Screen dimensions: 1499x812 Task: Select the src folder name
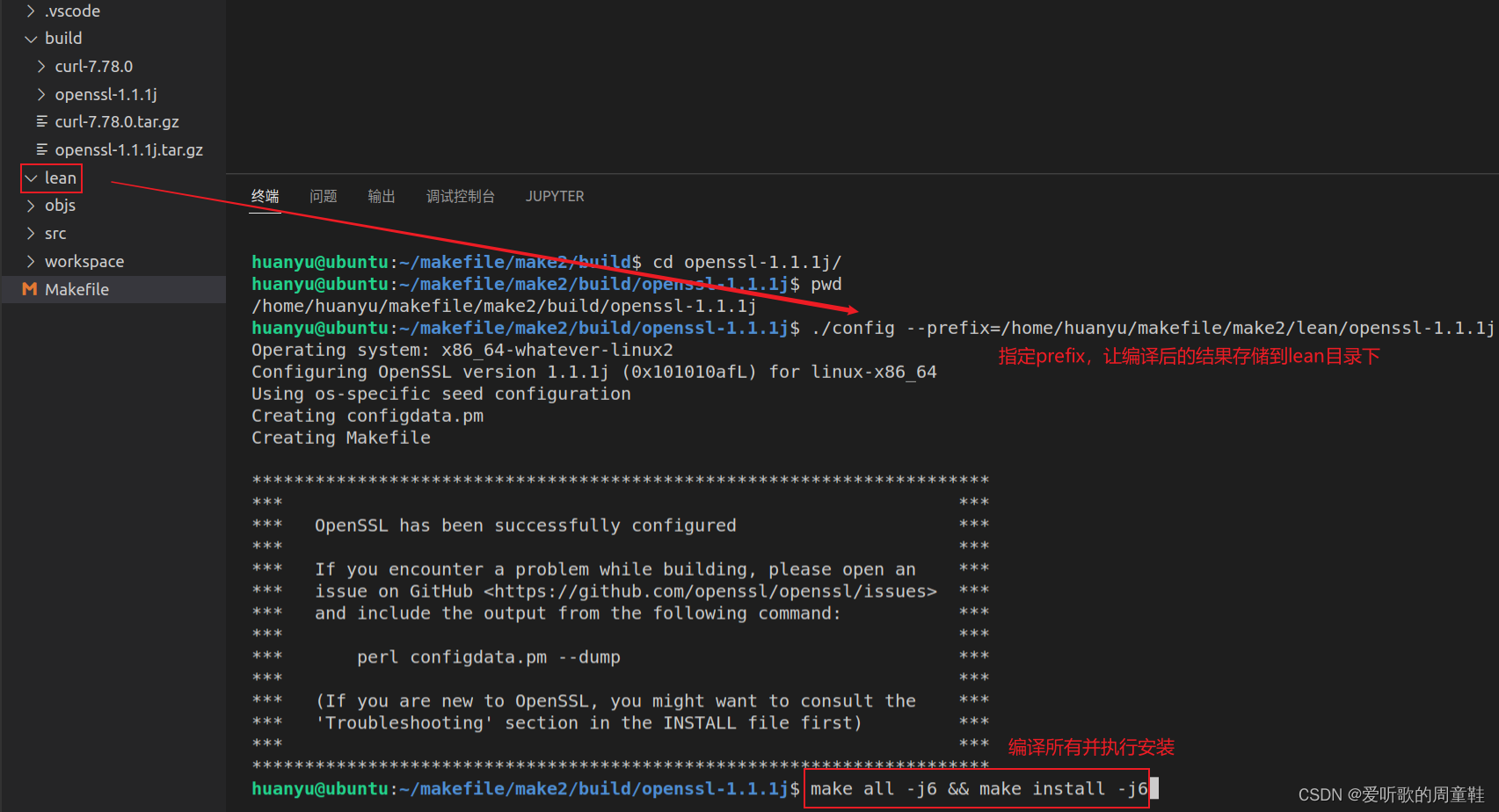point(55,234)
